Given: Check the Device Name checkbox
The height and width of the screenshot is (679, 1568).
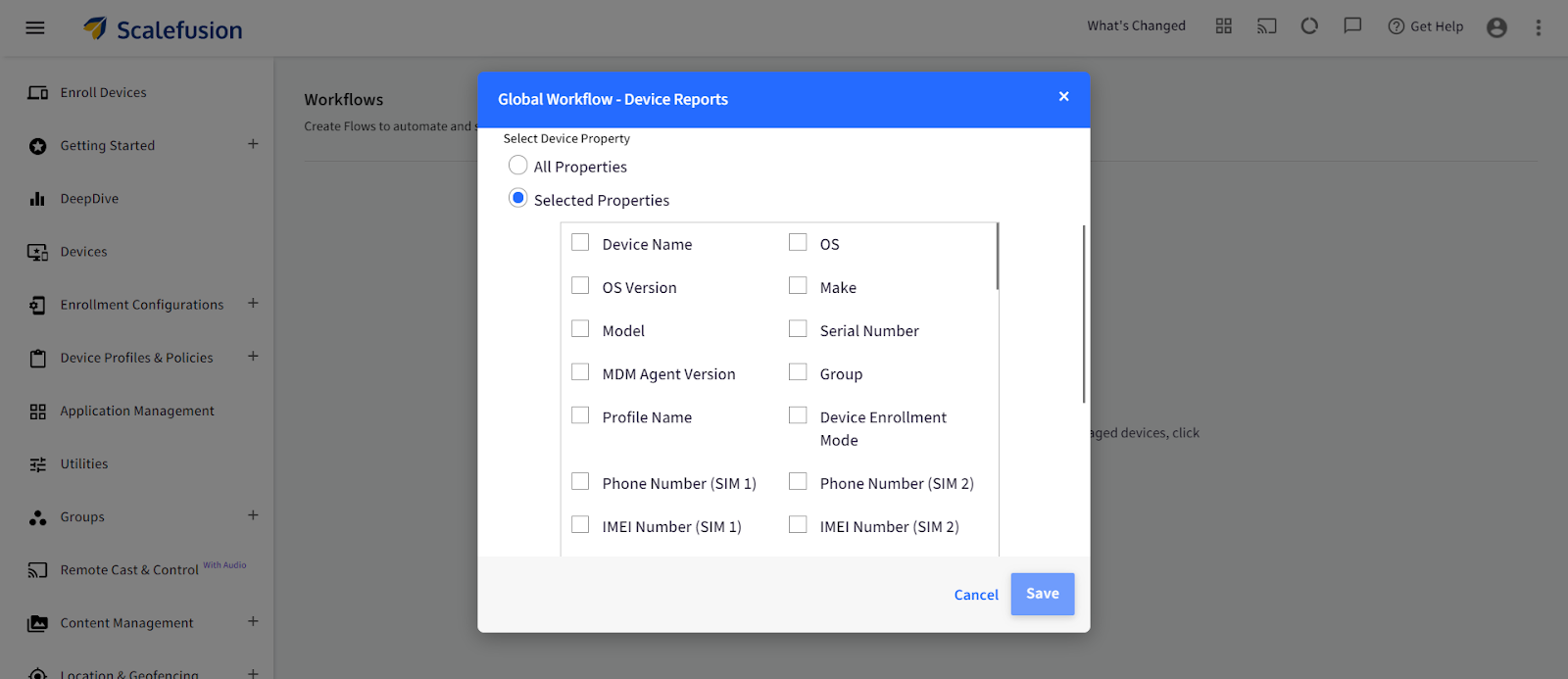Looking at the screenshot, I should tap(580, 242).
